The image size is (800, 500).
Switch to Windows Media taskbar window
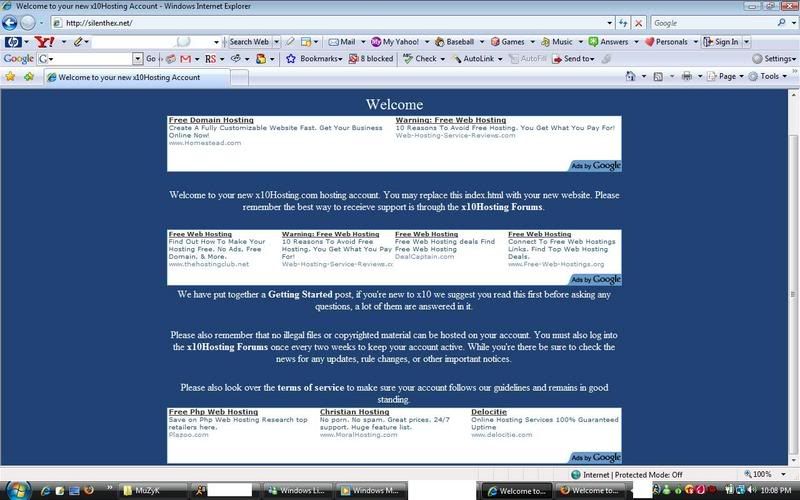click(x=371, y=491)
